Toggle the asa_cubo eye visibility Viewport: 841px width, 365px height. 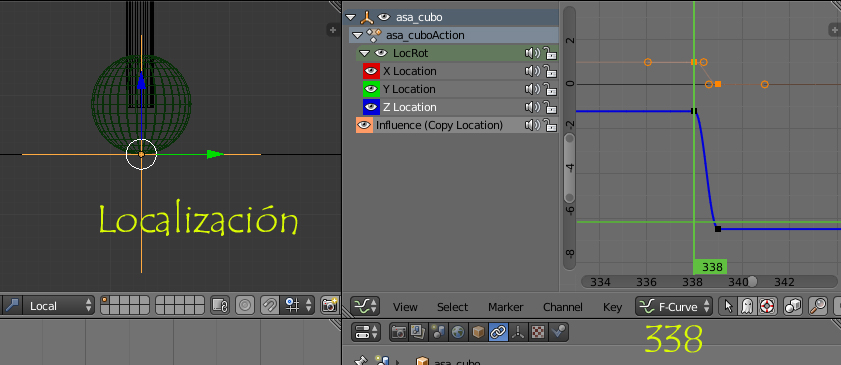click(383, 17)
